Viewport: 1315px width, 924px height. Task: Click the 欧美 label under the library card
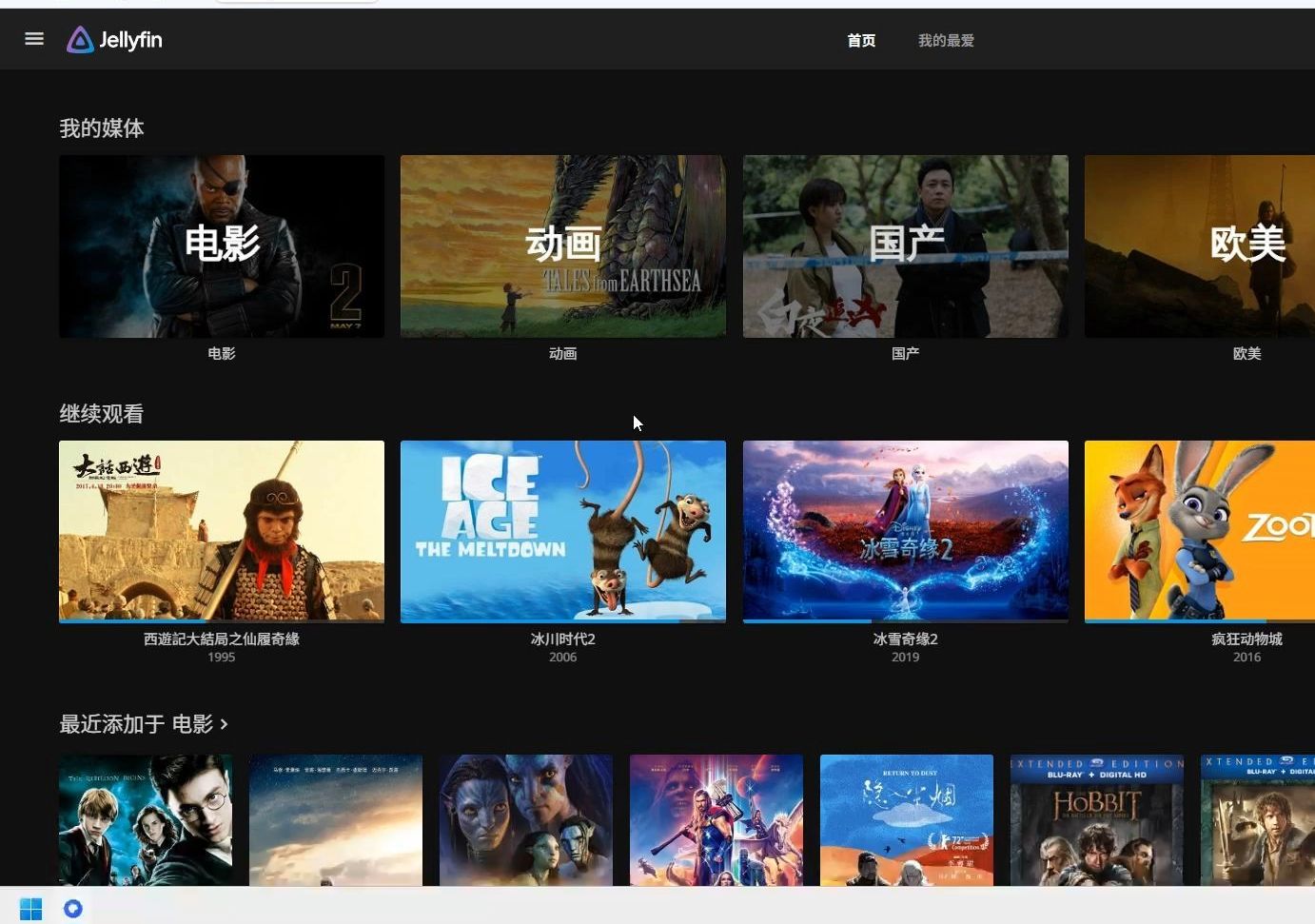click(x=1246, y=353)
